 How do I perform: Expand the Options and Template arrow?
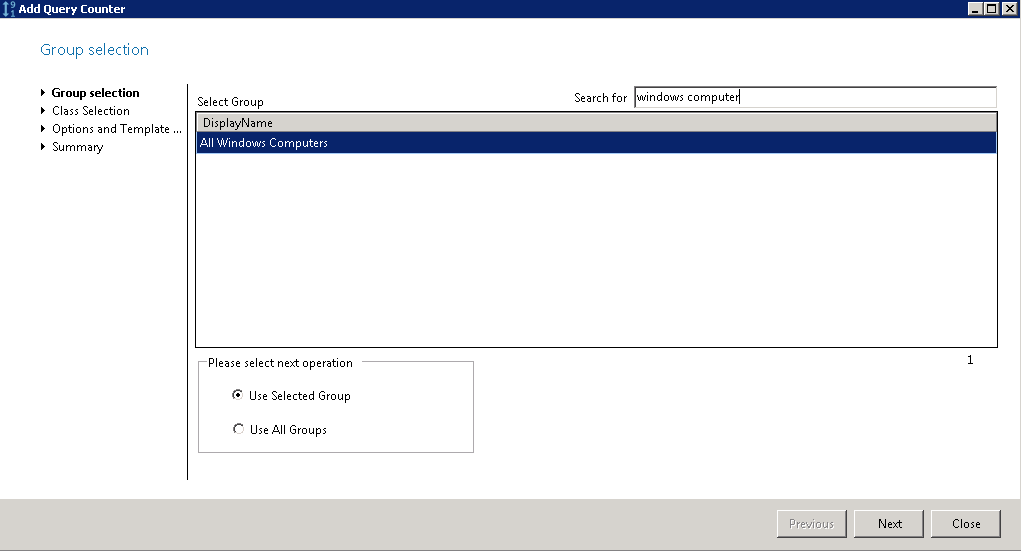pyautogui.click(x=43, y=129)
